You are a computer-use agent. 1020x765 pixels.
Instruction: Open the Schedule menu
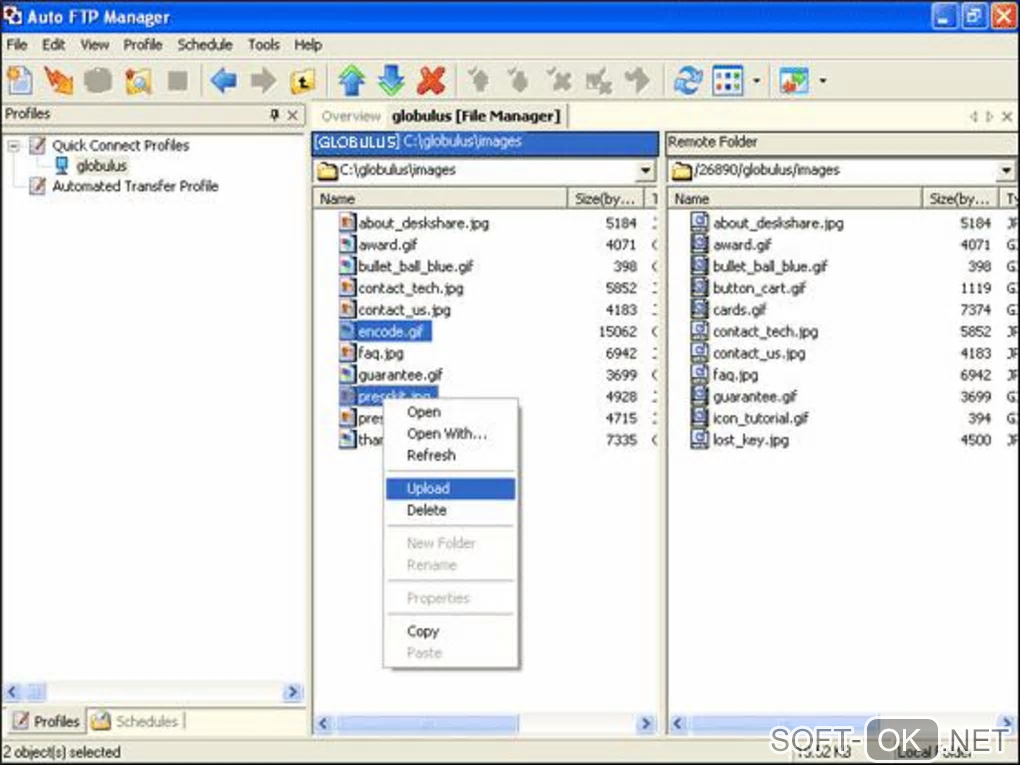pyautogui.click(x=204, y=45)
